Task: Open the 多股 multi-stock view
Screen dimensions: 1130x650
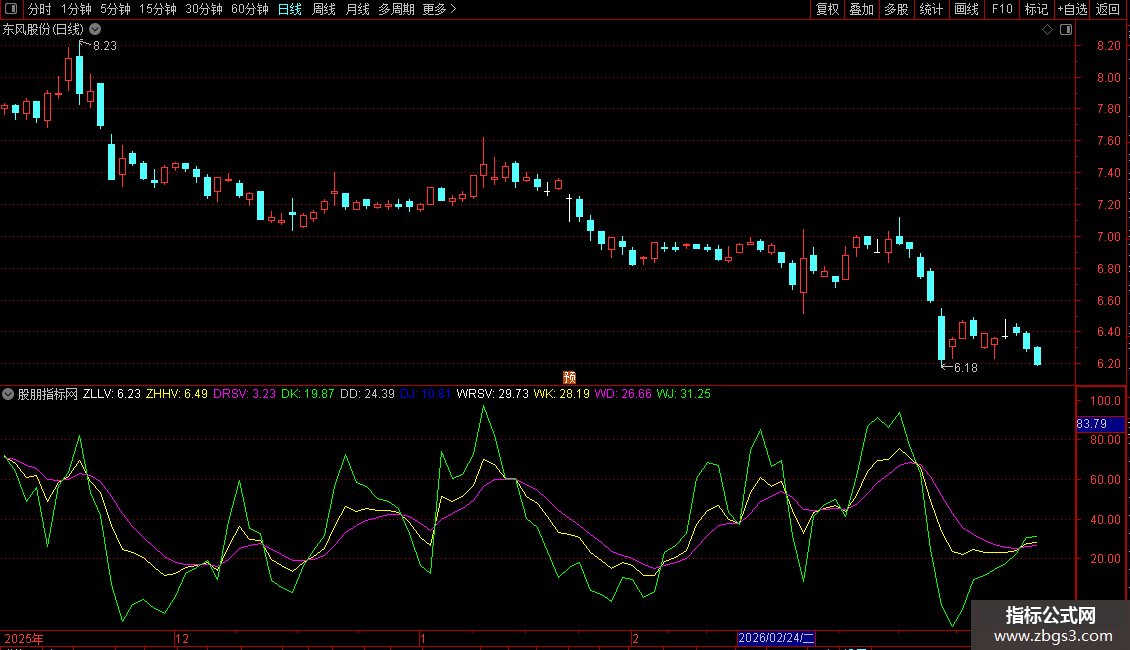Action: point(896,9)
